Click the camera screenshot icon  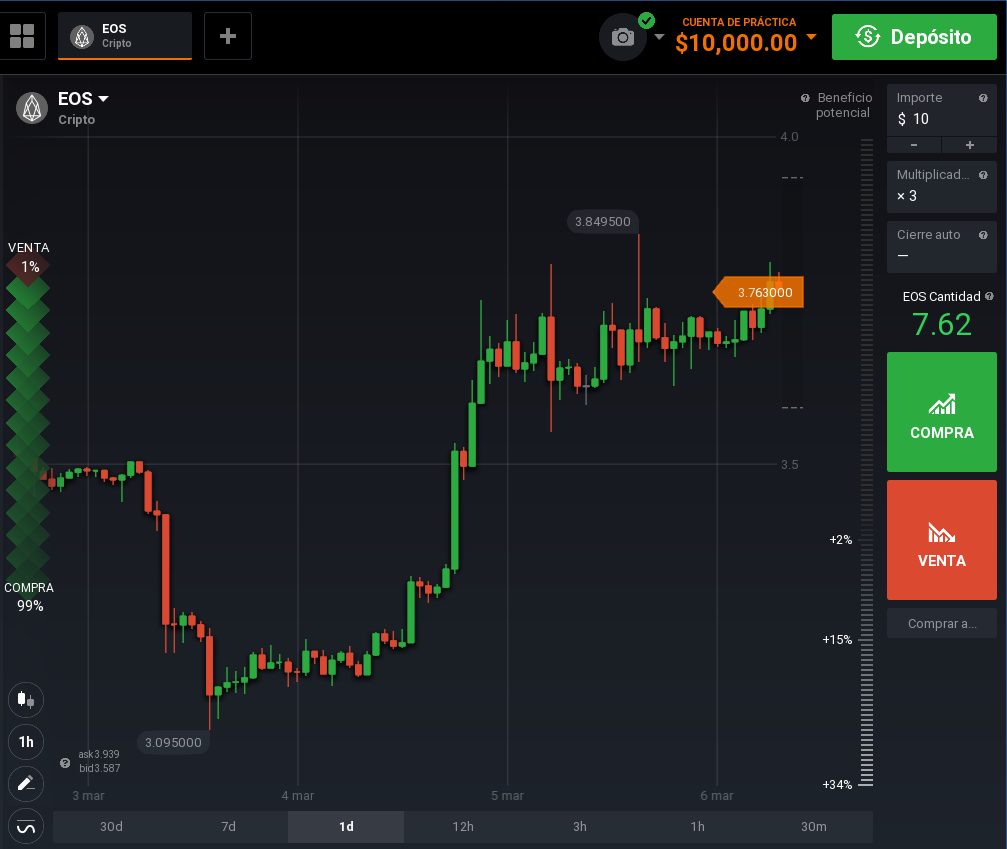pos(622,37)
